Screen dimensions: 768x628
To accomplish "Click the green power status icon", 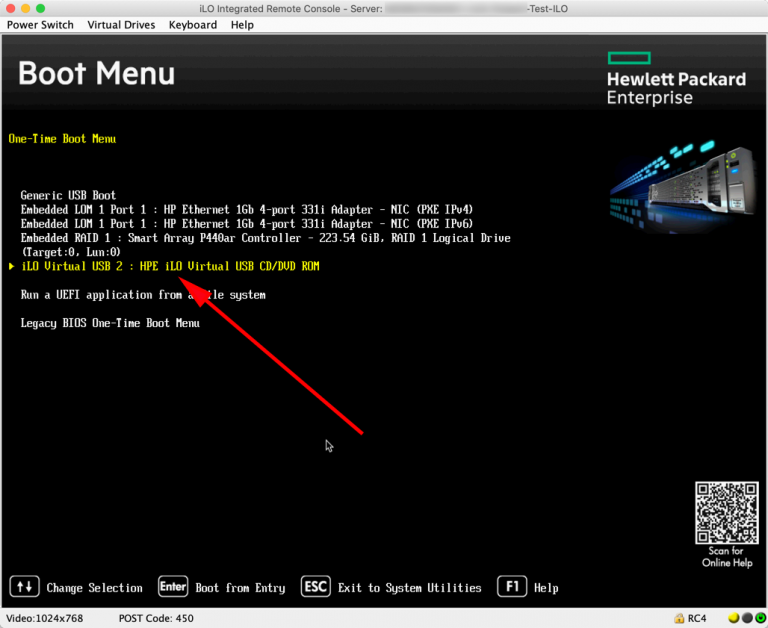I will coord(761,618).
